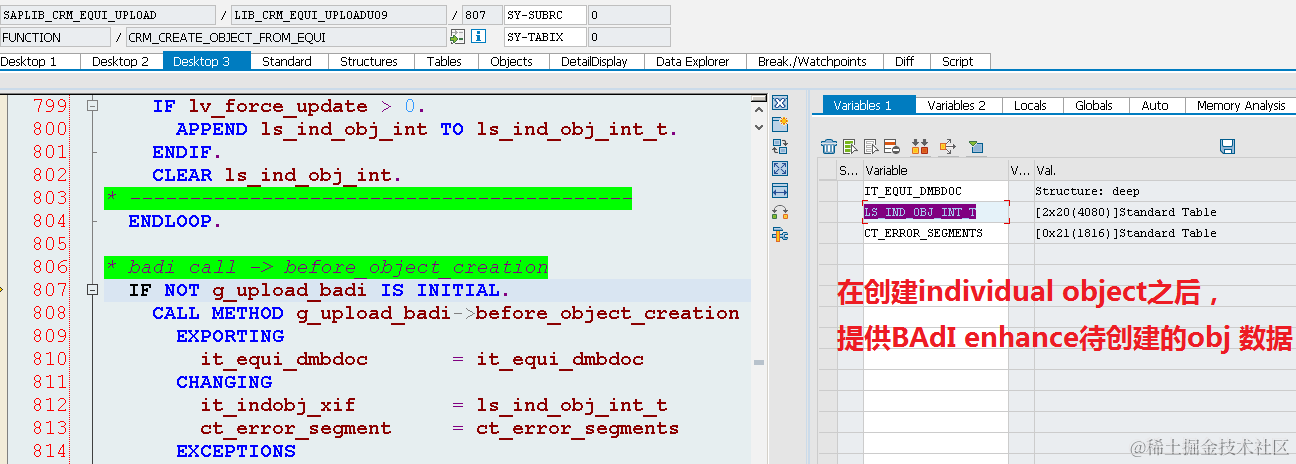The image size is (1296, 464).
Task: Open the Structures tab
Action: pos(369,61)
